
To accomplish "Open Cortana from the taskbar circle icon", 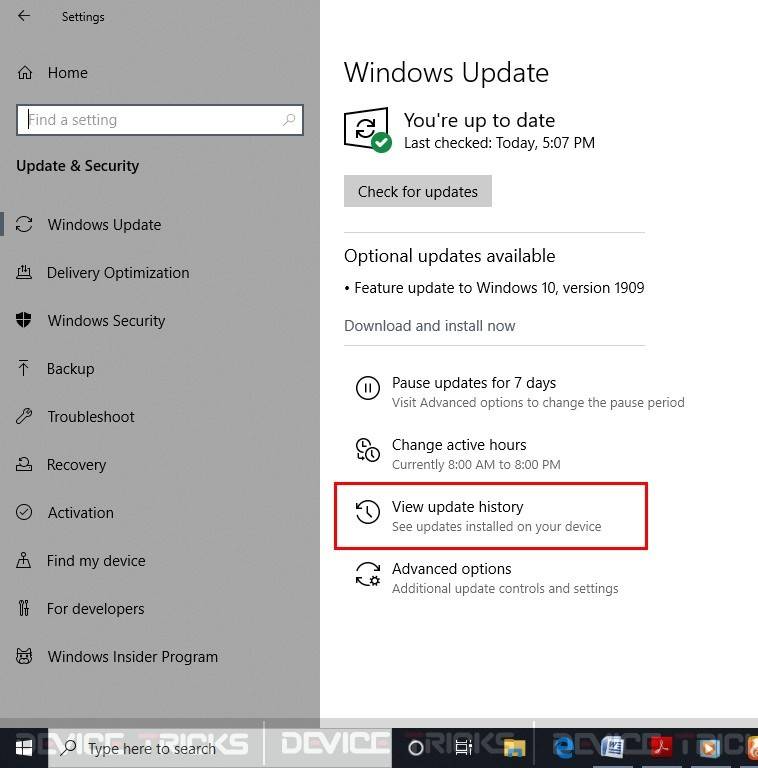I will [x=416, y=748].
